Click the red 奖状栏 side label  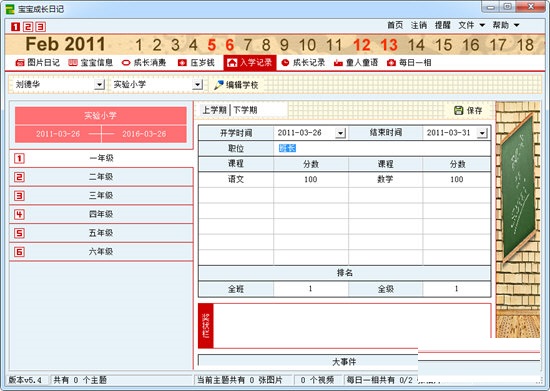pos(206,326)
